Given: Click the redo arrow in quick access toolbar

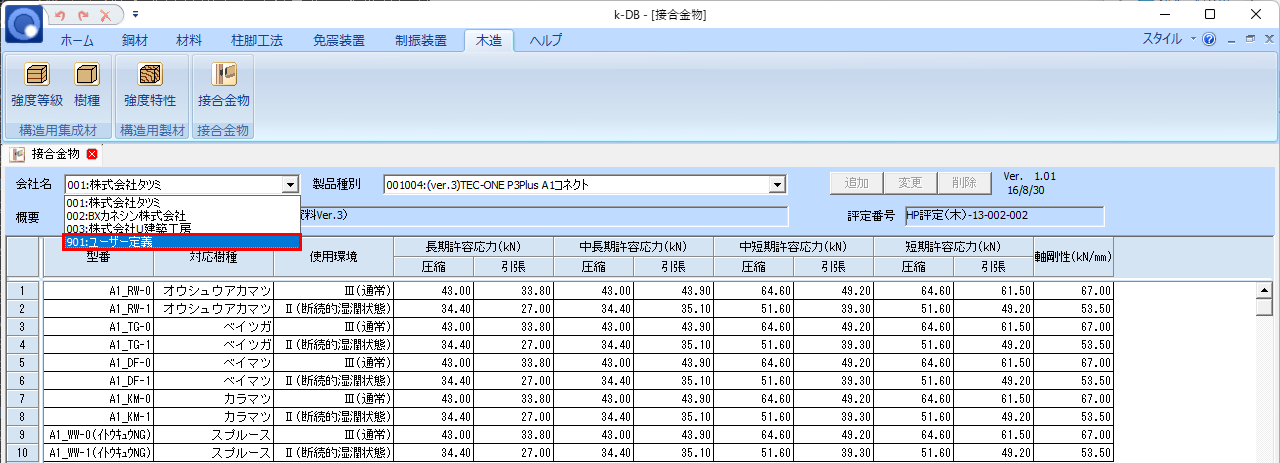Looking at the screenshot, I should point(83,15).
